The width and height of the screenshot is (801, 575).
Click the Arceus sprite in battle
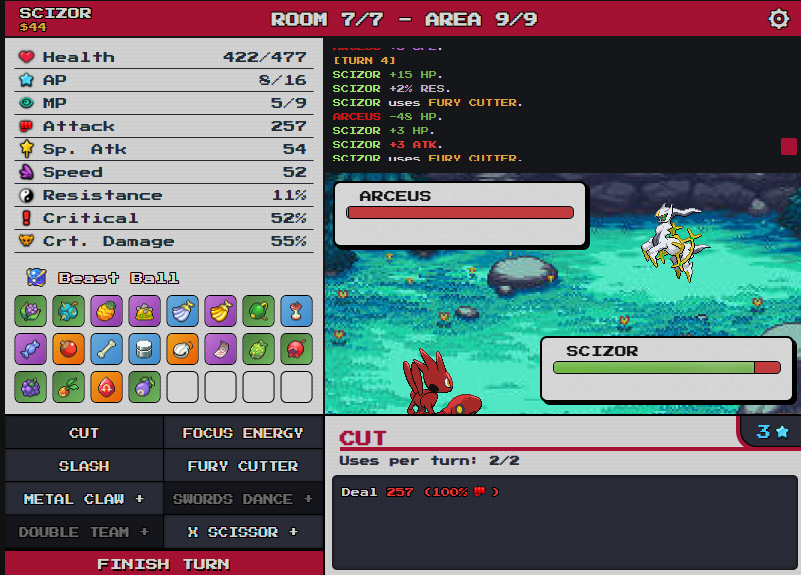click(674, 242)
